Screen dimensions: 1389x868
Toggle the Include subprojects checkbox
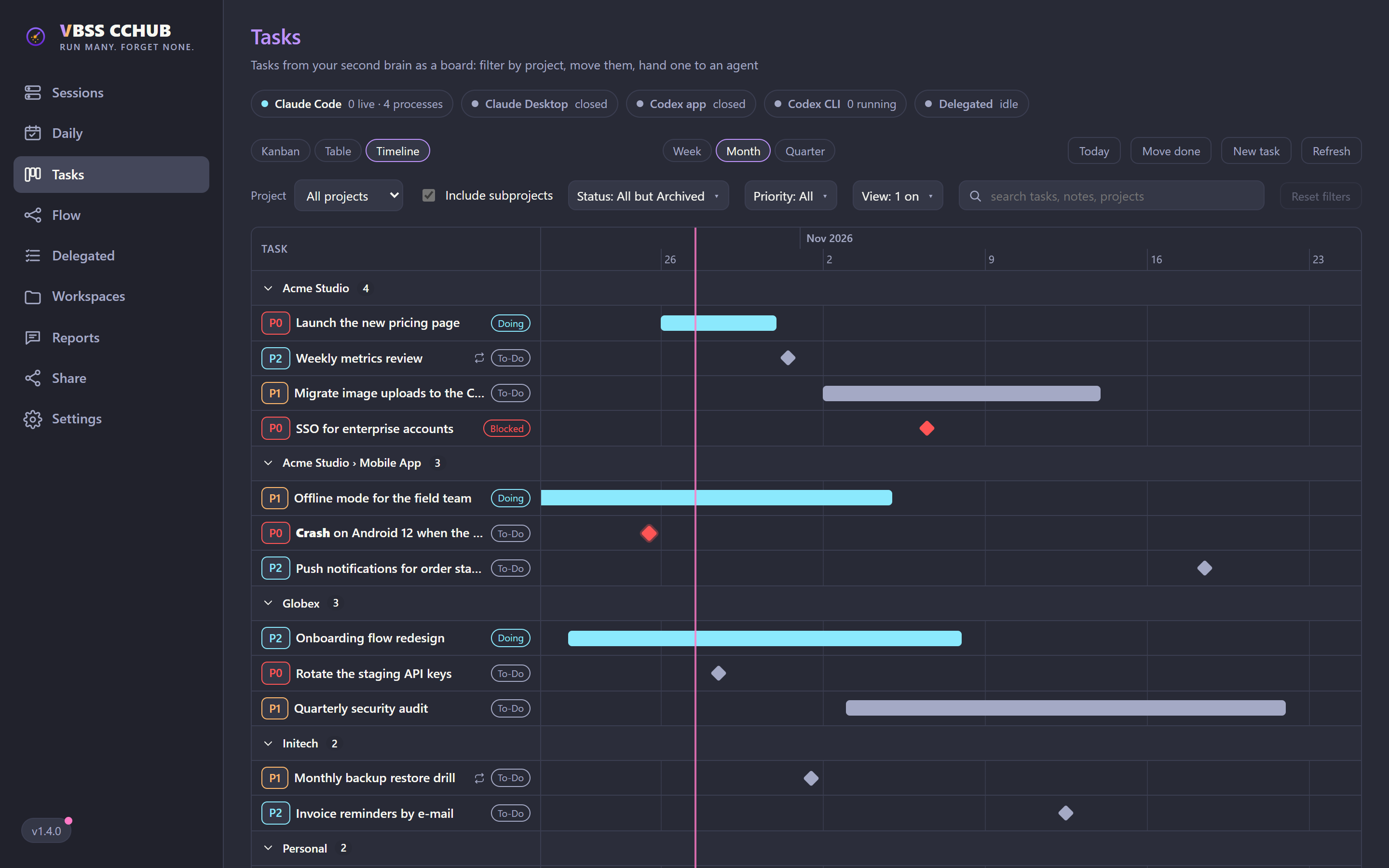point(429,196)
